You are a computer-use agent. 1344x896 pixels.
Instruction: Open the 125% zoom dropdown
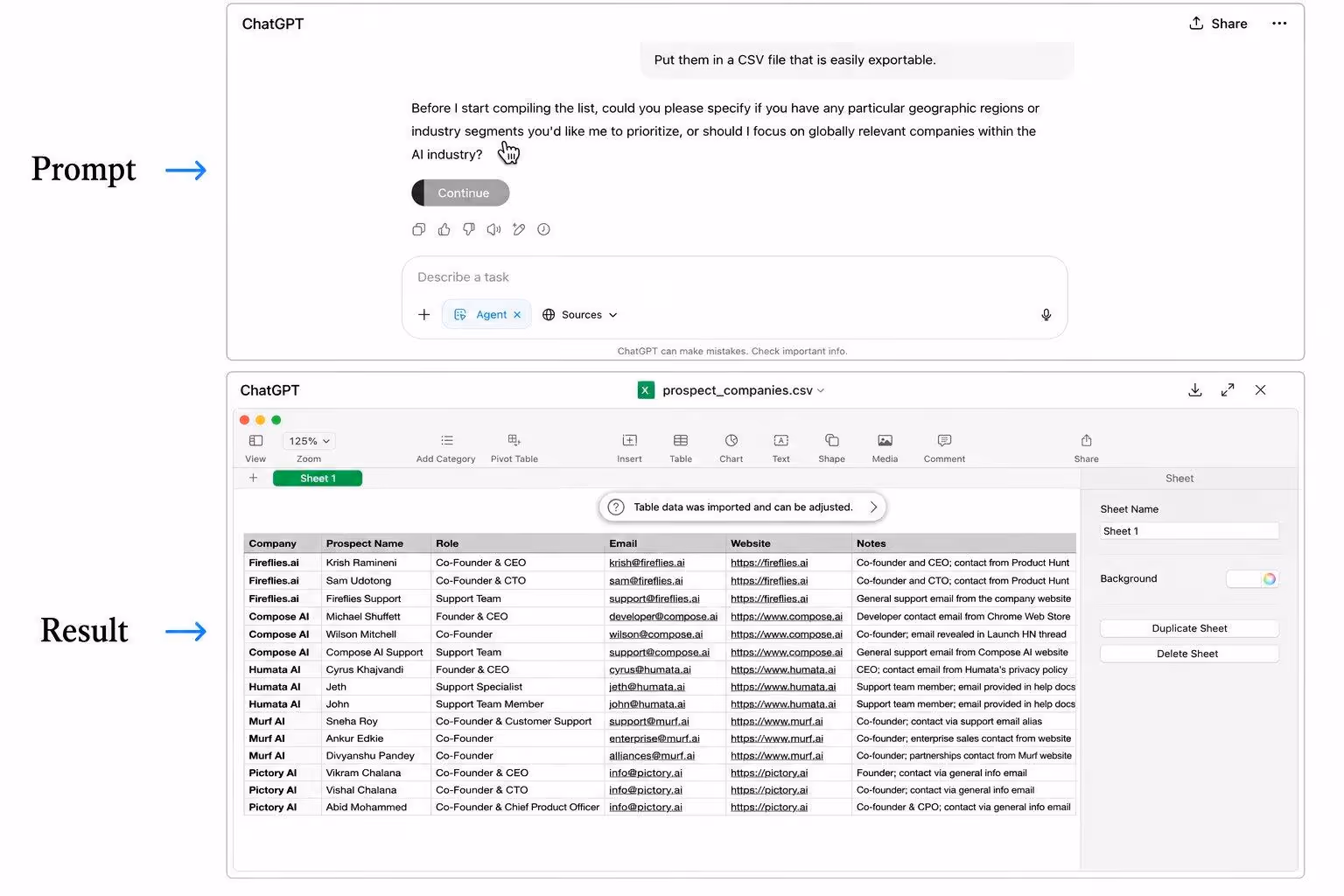(308, 441)
